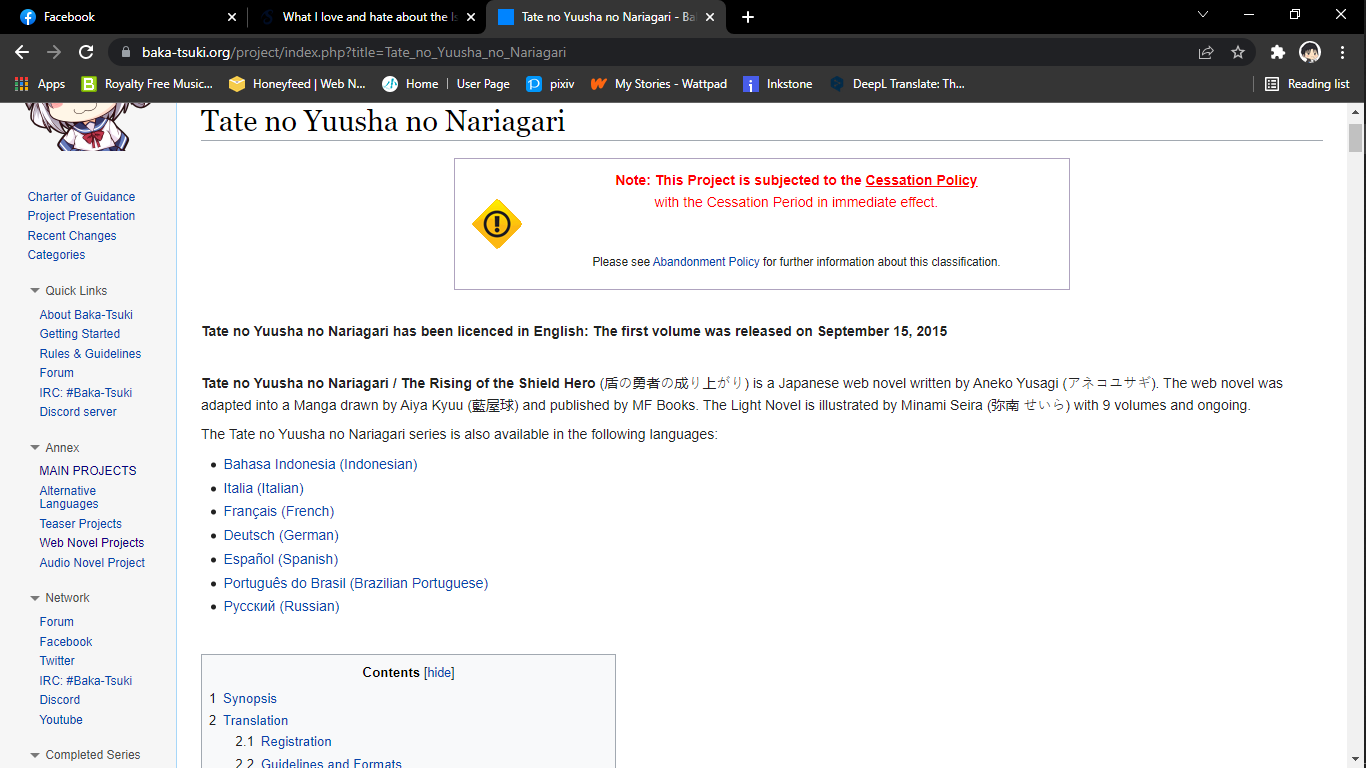Open the Français (French) translation link
This screenshot has width=1366, height=768.
(278, 511)
